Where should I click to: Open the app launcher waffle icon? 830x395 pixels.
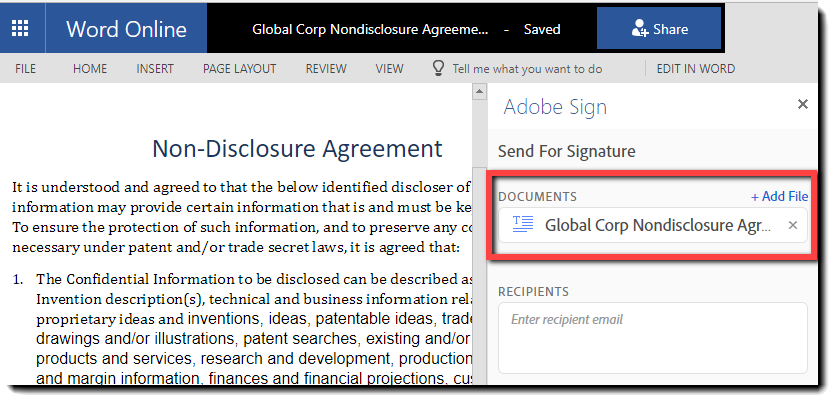20,28
